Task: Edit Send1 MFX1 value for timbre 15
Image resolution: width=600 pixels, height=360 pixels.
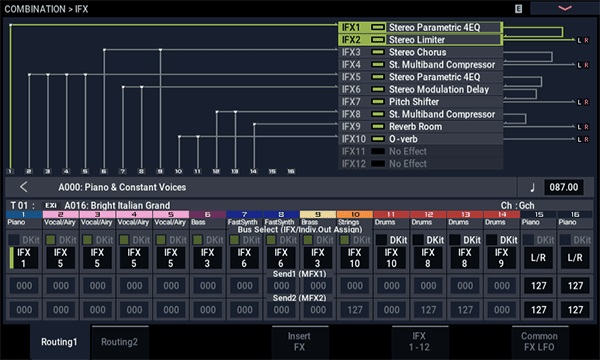Action: tap(538, 285)
